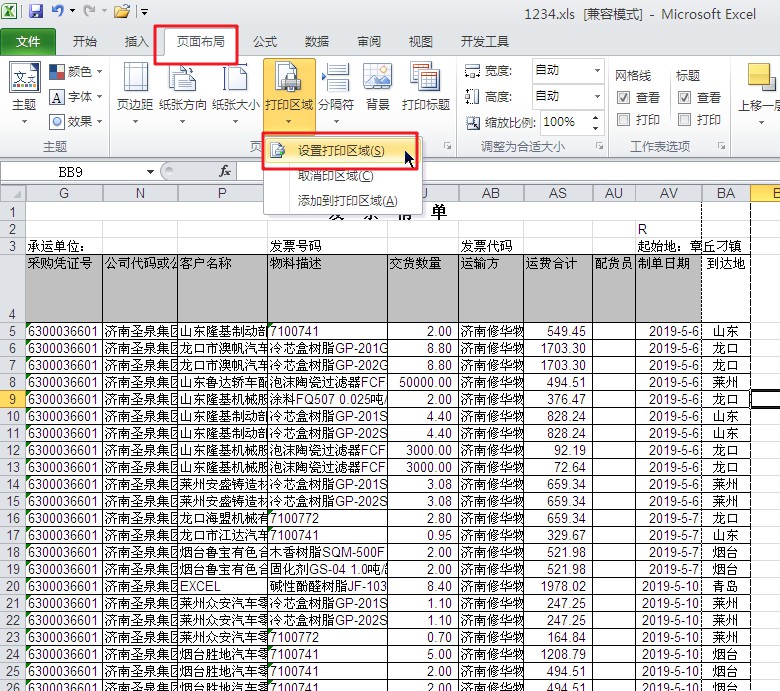The width and height of the screenshot is (780, 691).
Task: Click the Name Box showing BB9
Action: 71,172
